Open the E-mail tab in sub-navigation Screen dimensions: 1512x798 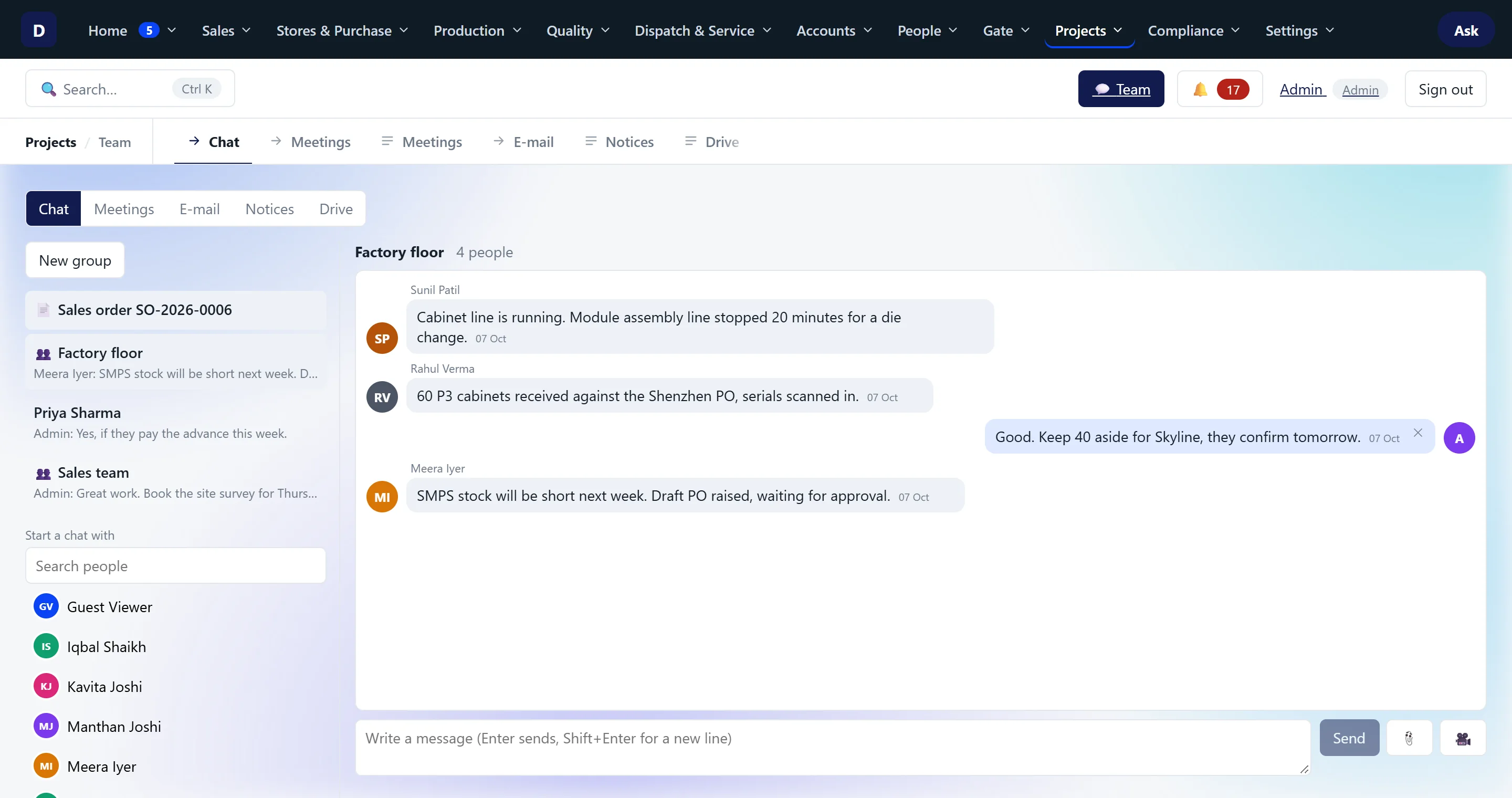coord(523,142)
